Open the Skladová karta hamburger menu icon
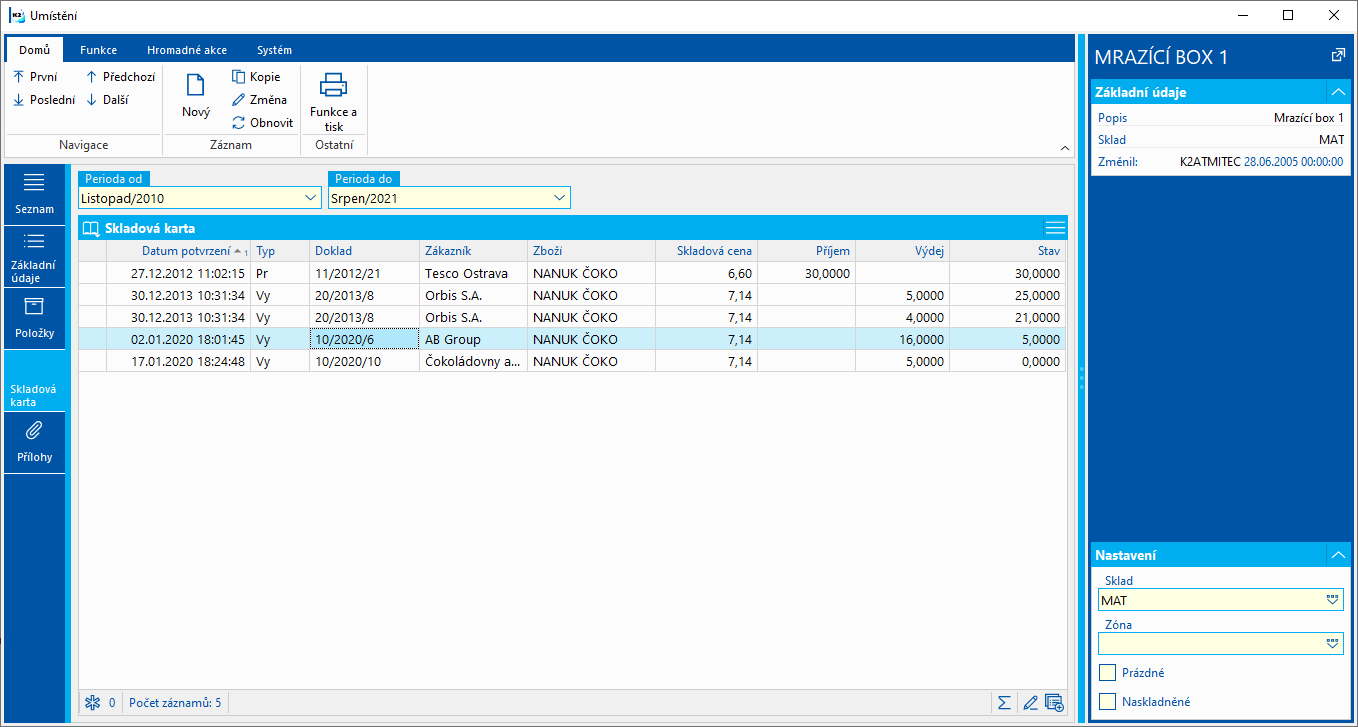Viewport: 1358px width, 727px height. (1055, 227)
